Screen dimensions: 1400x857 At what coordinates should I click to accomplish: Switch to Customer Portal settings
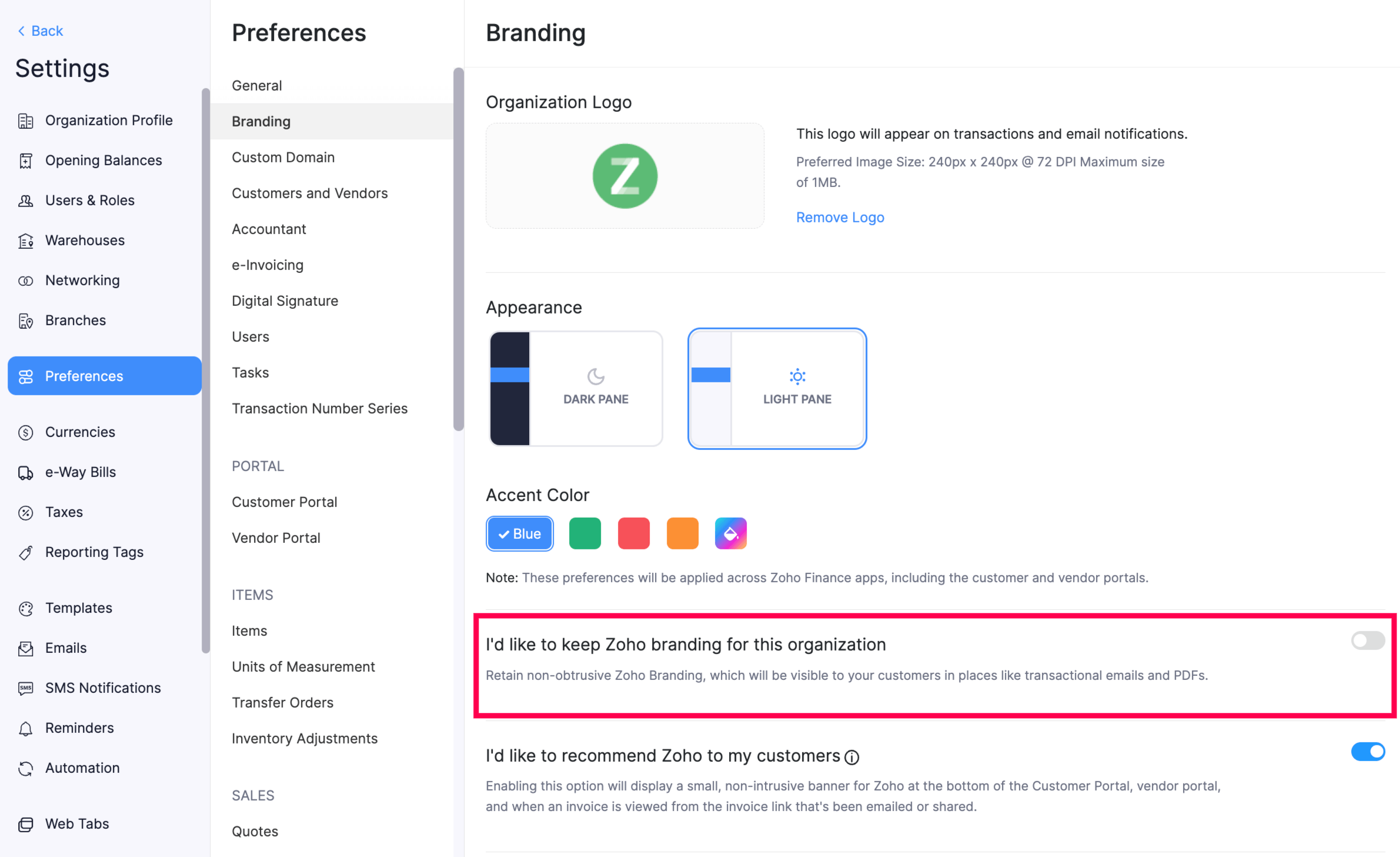[x=285, y=502]
